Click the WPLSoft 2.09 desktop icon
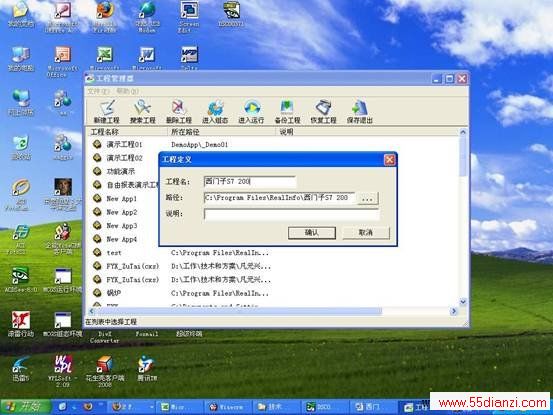The width and height of the screenshot is (553, 415). (63, 371)
